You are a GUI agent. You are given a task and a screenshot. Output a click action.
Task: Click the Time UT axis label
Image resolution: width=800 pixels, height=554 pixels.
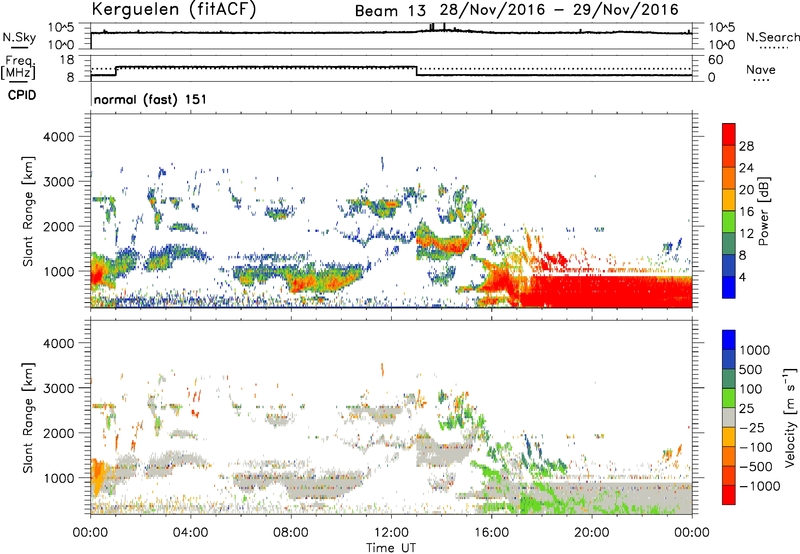[x=391, y=548]
